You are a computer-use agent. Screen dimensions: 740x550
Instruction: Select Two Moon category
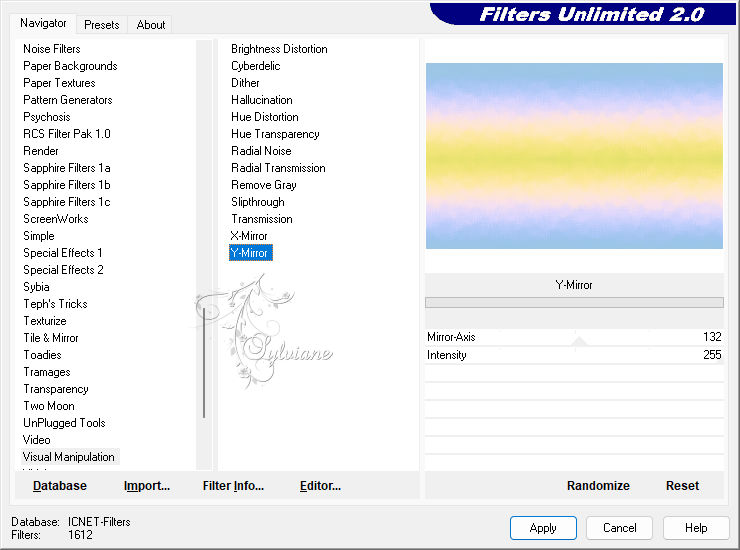tap(49, 406)
